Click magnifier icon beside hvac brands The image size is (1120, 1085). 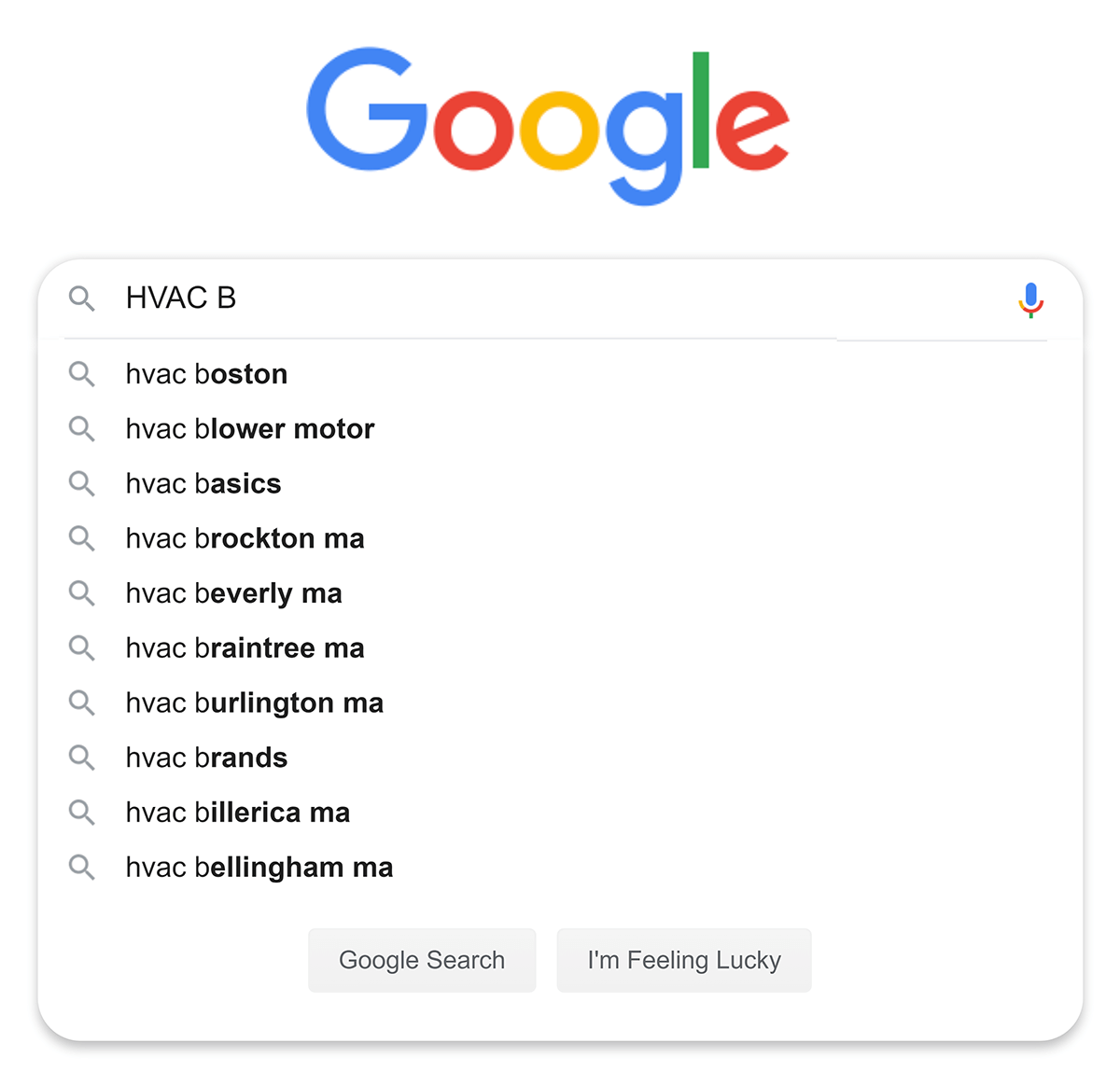pos(82,758)
